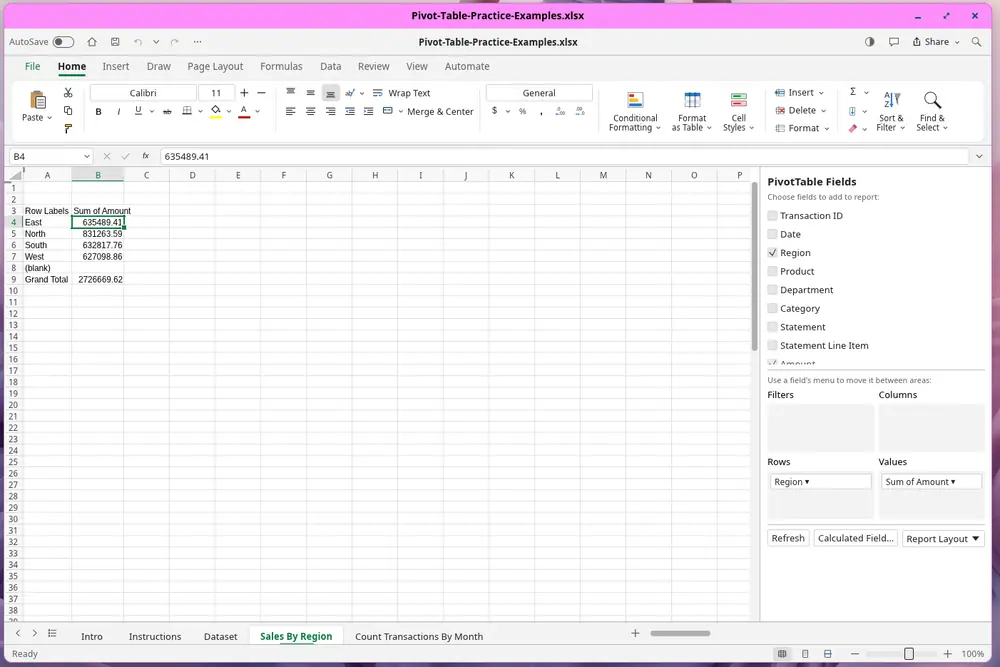The image size is (1000, 667).
Task: Apply strikethrough formatting
Action: [167, 112]
